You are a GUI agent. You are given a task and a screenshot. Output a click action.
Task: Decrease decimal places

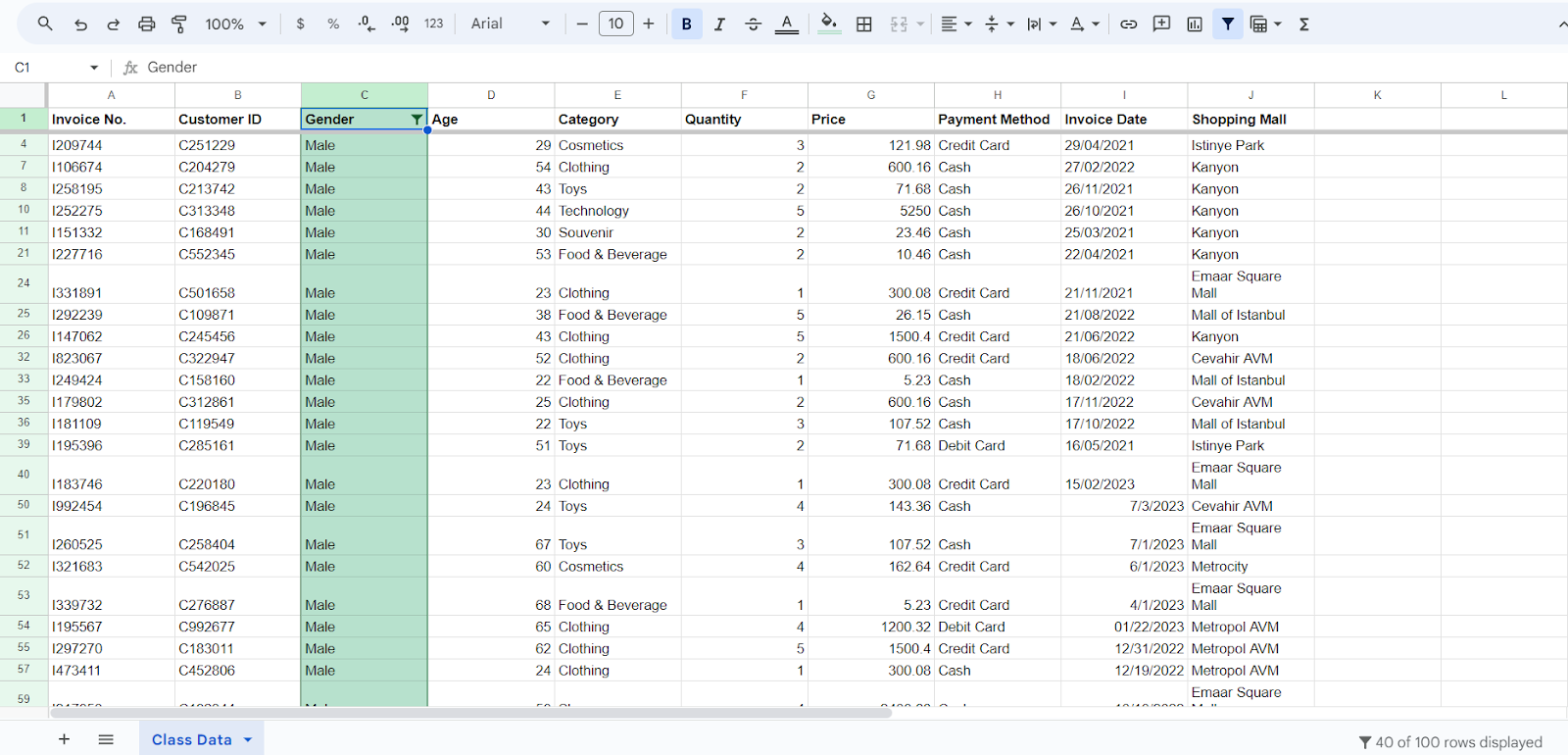(x=367, y=24)
